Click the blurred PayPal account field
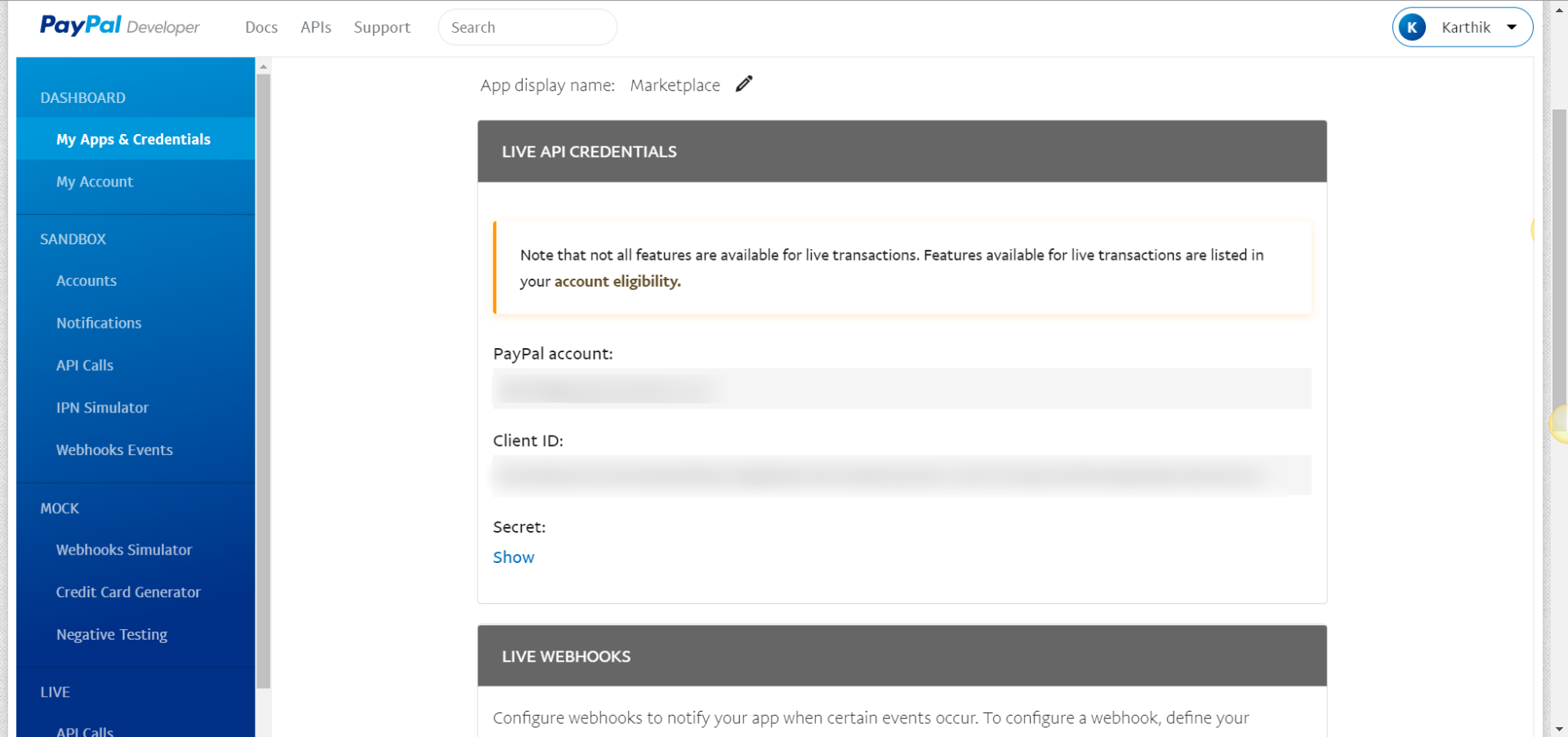Viewport: 1568px width, 737px height. [902, 388]
